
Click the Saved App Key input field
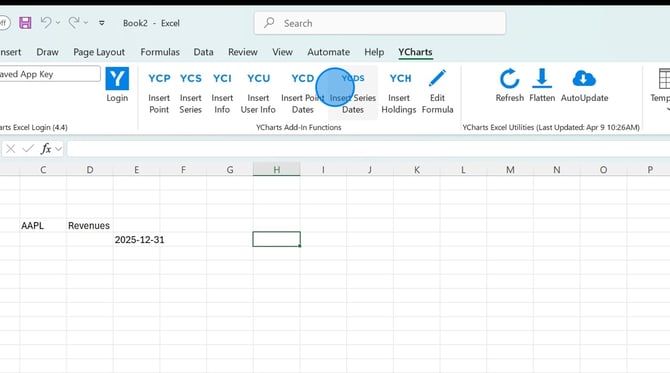49,74
